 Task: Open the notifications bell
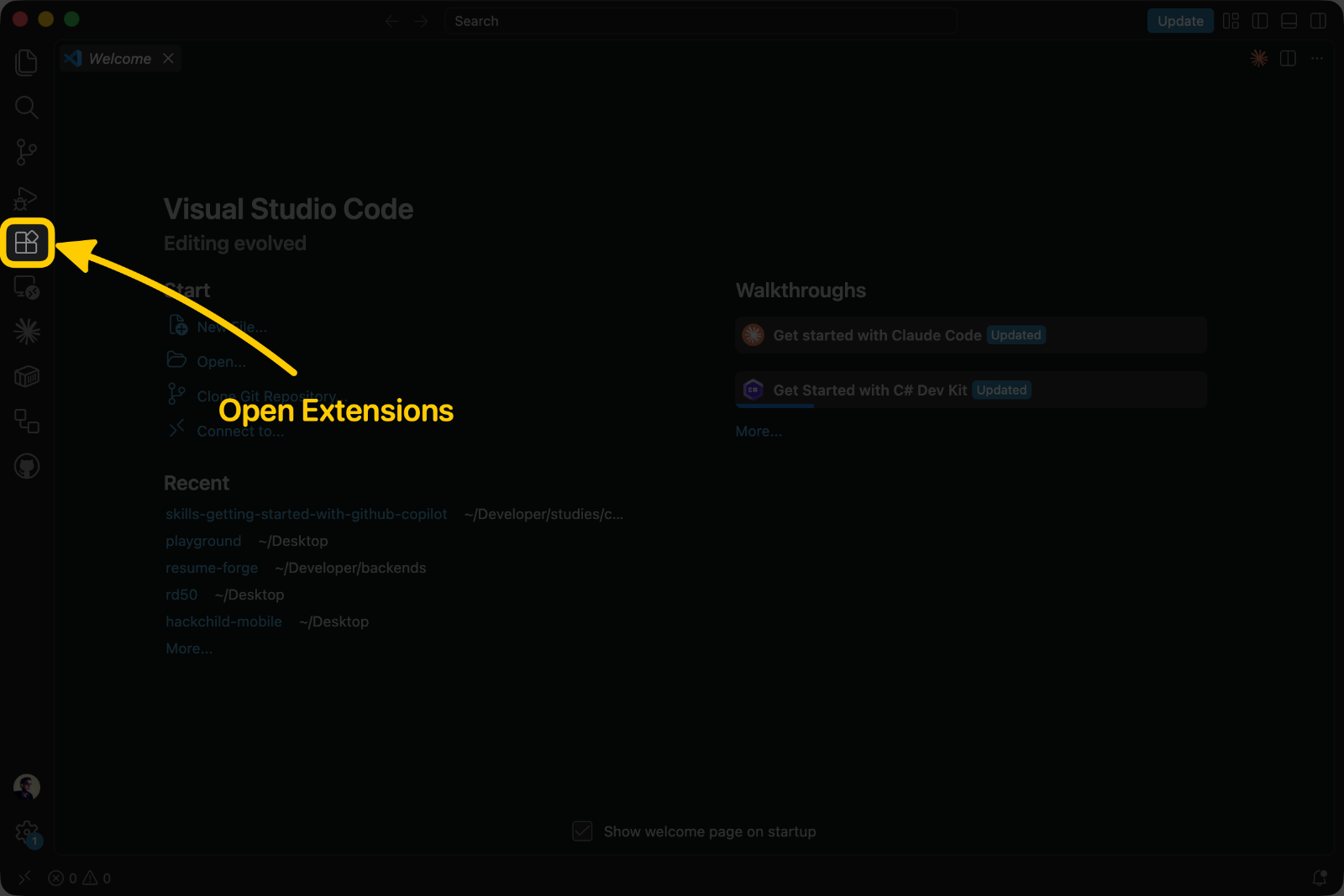1320,878
